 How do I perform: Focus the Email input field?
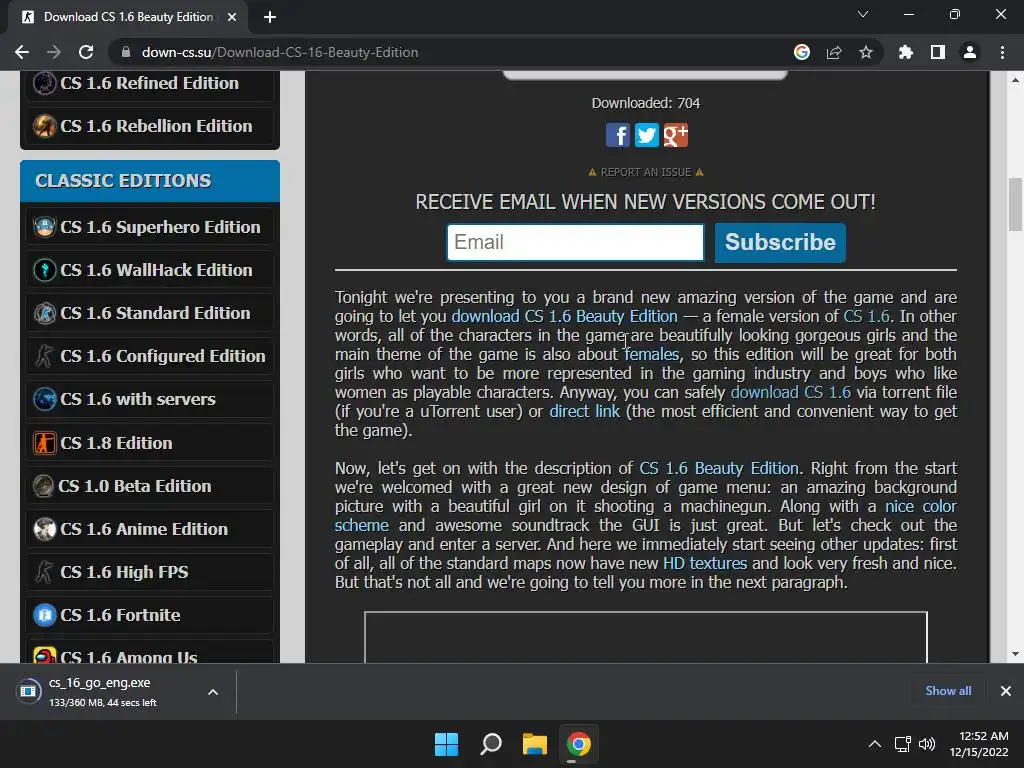575,242
